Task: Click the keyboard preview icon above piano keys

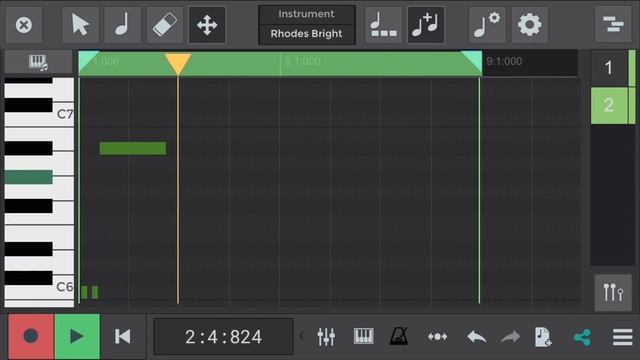Action: click(x=38, y=62)
